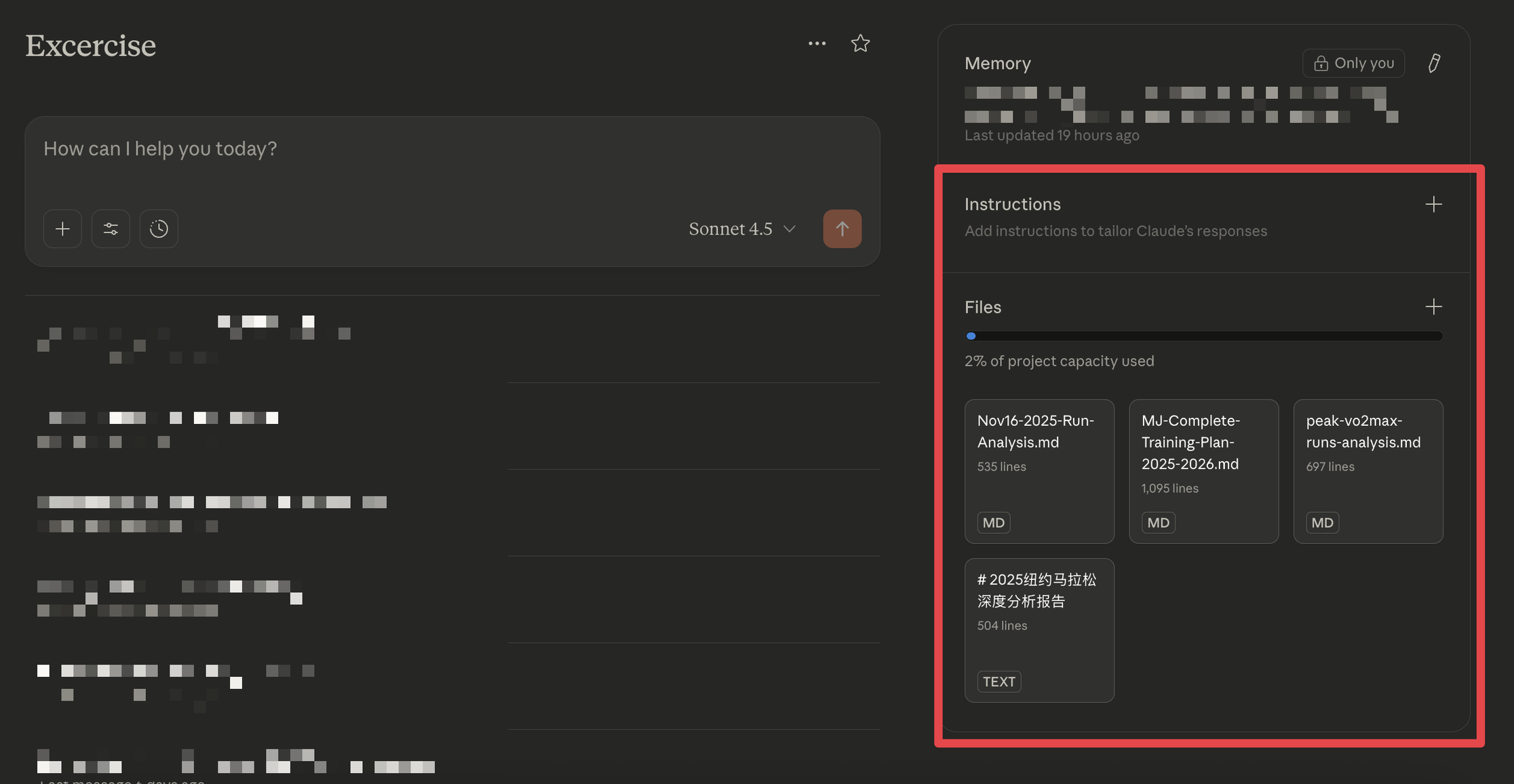
Task: Star the Excercise project
Action: (x=860, y=43)
